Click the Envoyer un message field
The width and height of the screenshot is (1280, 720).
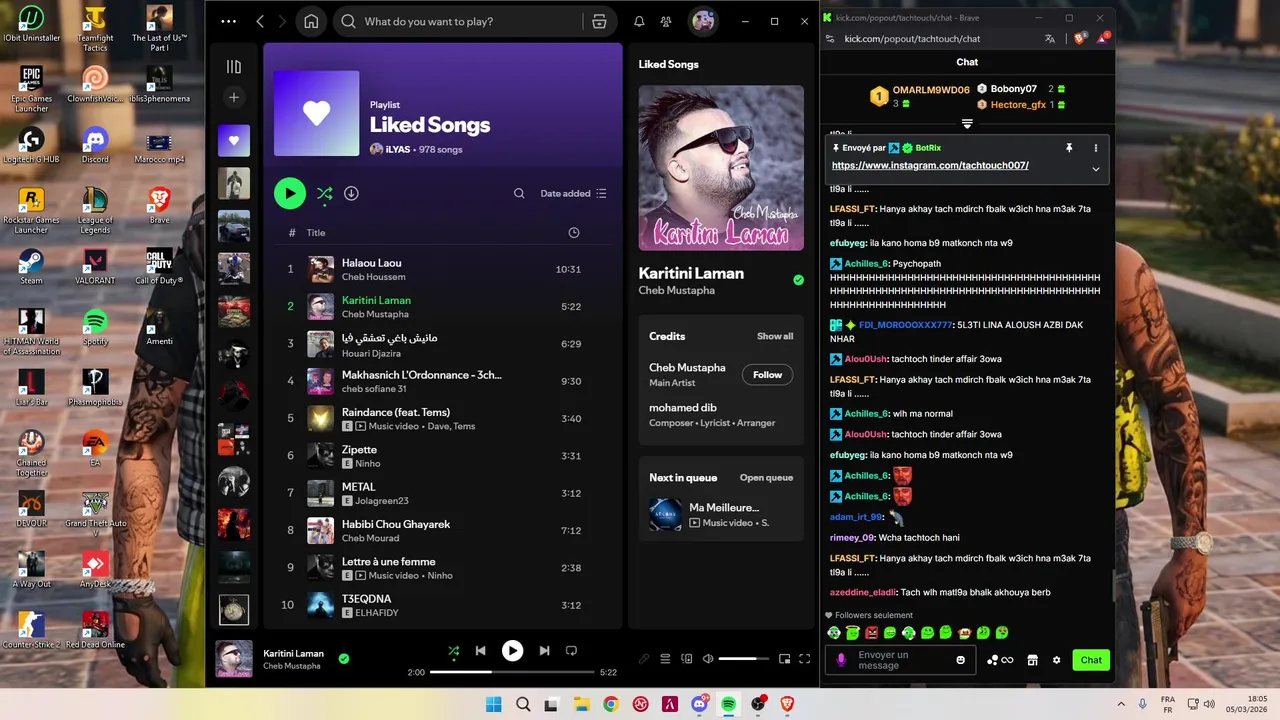(900, 660)
